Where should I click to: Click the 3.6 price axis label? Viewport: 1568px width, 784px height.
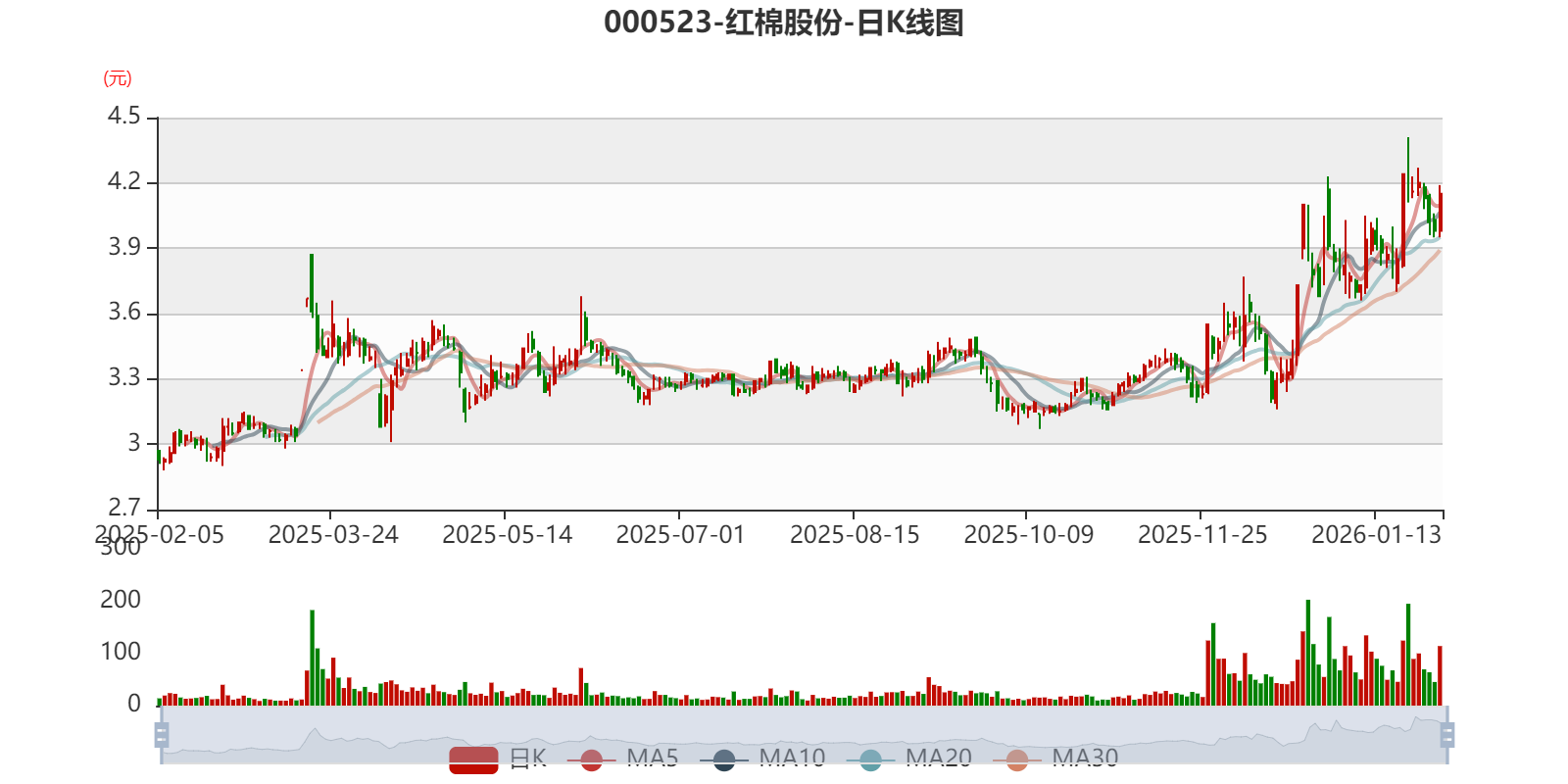124,313
